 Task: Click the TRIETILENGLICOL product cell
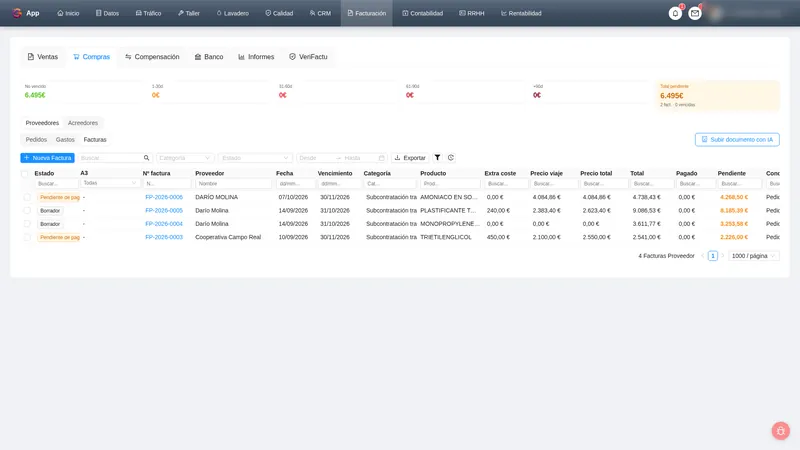pos(446,237)
